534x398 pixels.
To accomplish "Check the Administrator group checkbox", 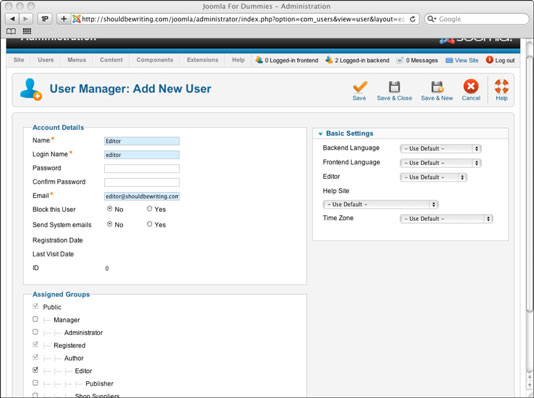I will (35, 332).
